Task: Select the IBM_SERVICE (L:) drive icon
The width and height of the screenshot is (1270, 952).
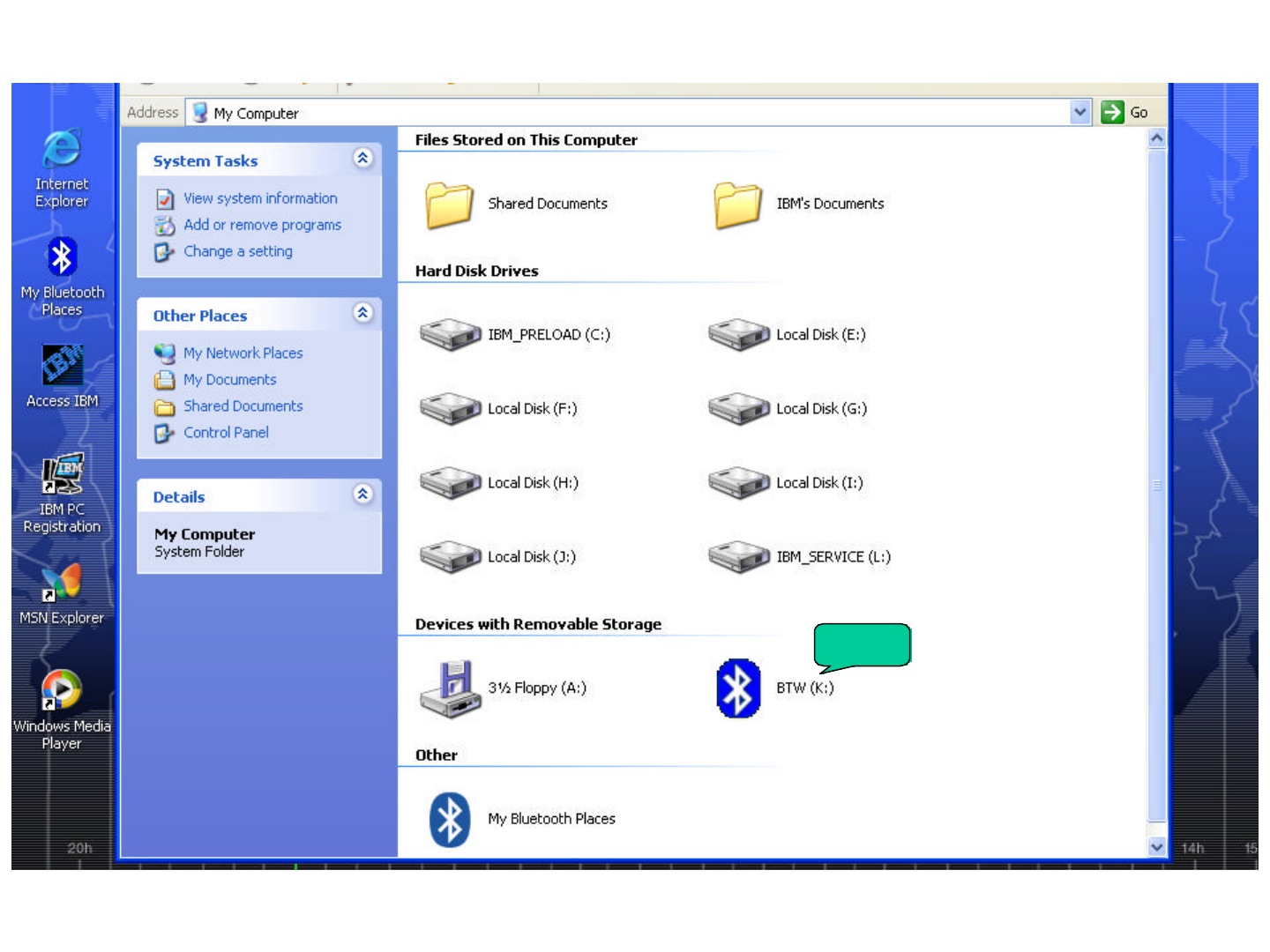Action: [x=738, y=557]
